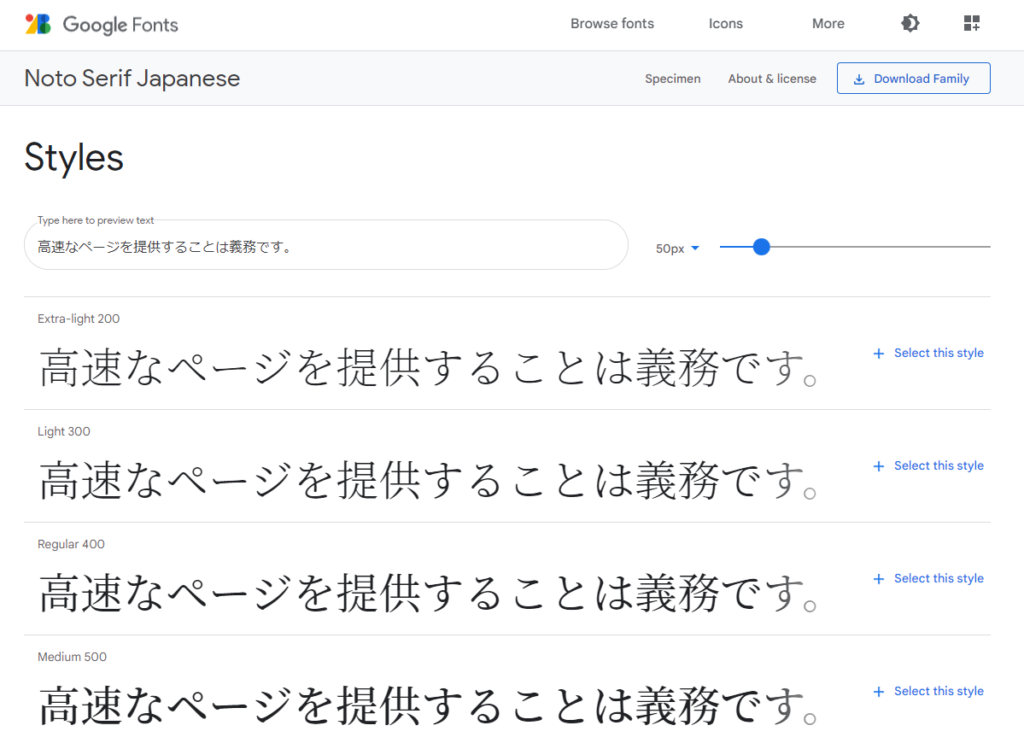Click the plus icon for Extra-light 200
Screen dimensions: 1024x743
pos(879,353)
